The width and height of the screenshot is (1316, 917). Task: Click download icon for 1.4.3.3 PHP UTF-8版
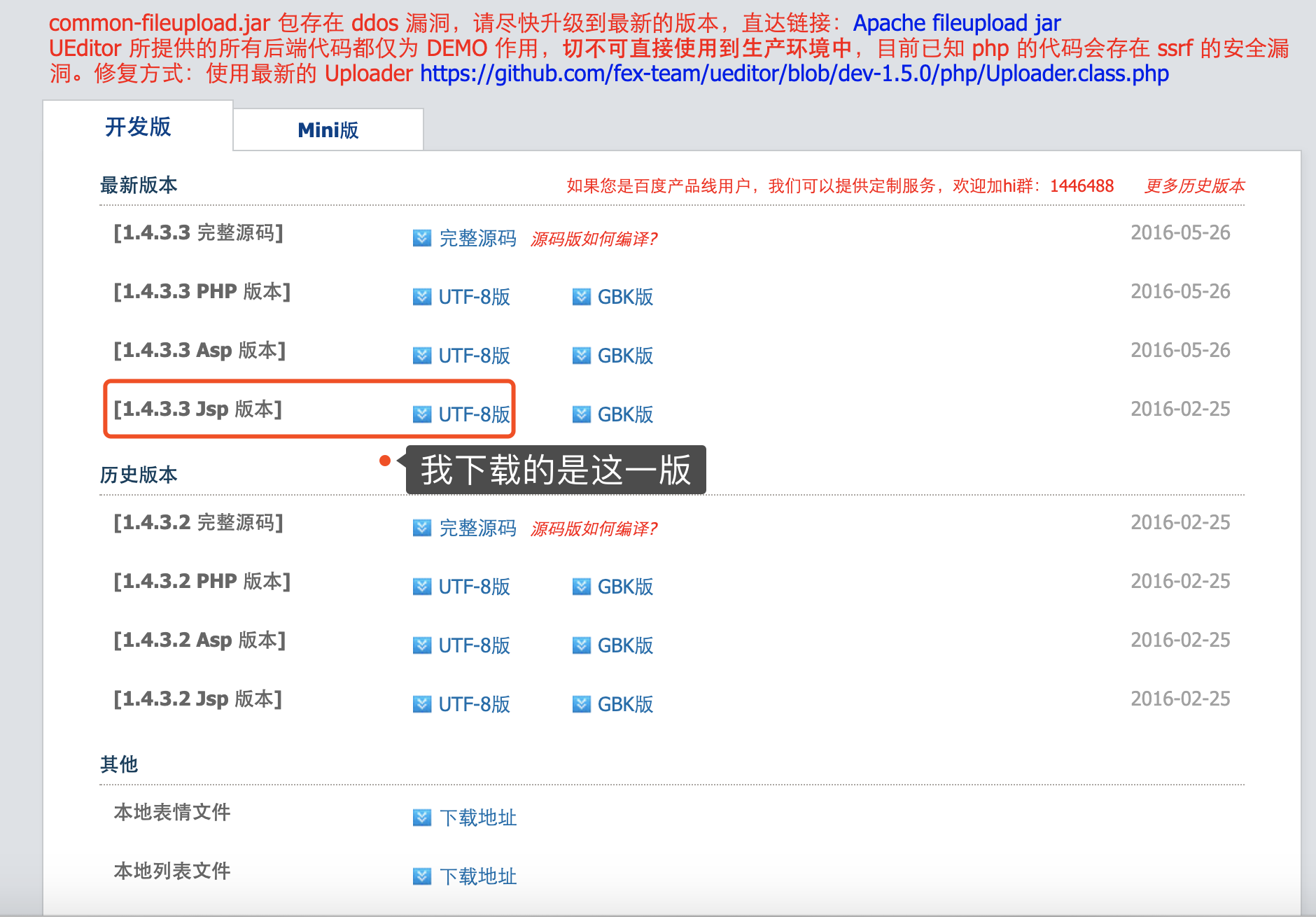(422, 297)
